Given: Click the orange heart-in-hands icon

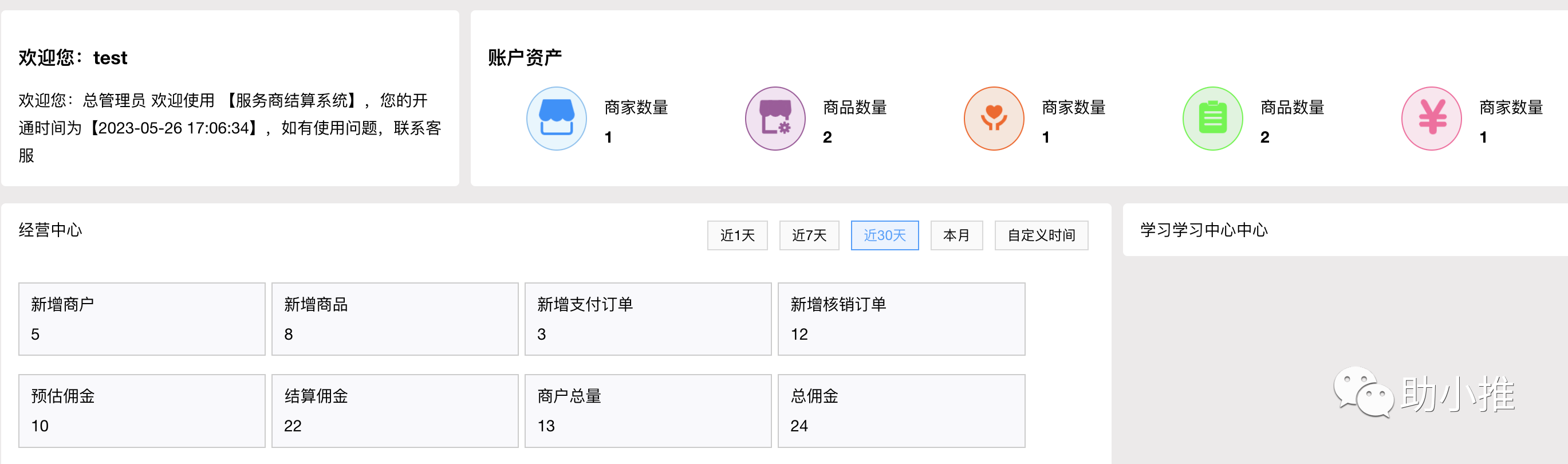Looking at the screenshot, I should 994,118.
